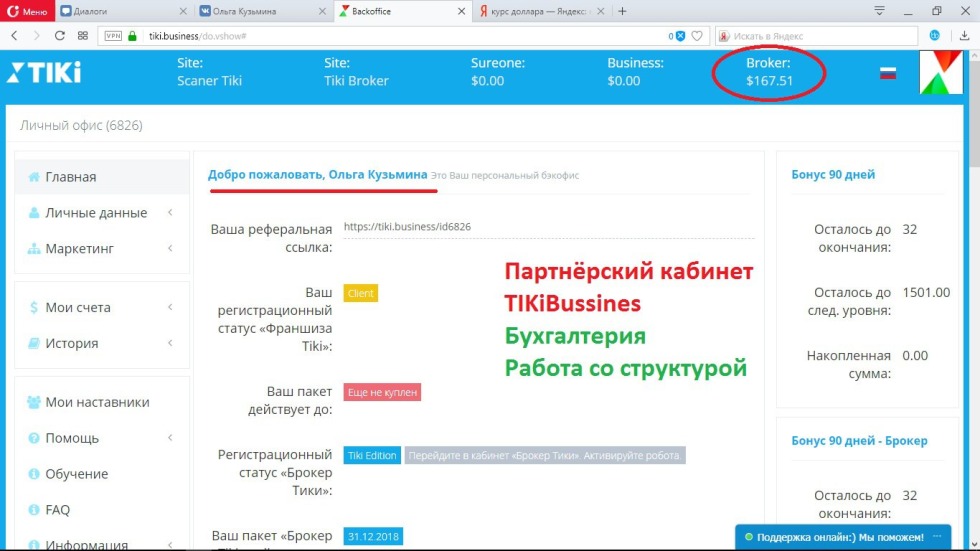Click the heart bookmark icon in address bar
This screenshot has width=980, height=551.
(x=697, y=35)
